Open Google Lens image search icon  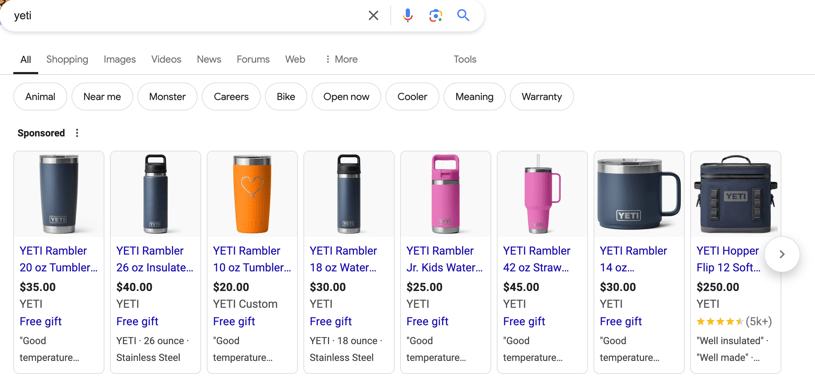click(x=436, y=16)
